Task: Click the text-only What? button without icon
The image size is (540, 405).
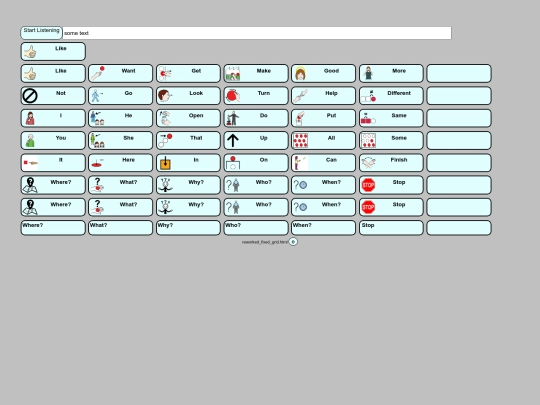Action: (x=121, y=228)
